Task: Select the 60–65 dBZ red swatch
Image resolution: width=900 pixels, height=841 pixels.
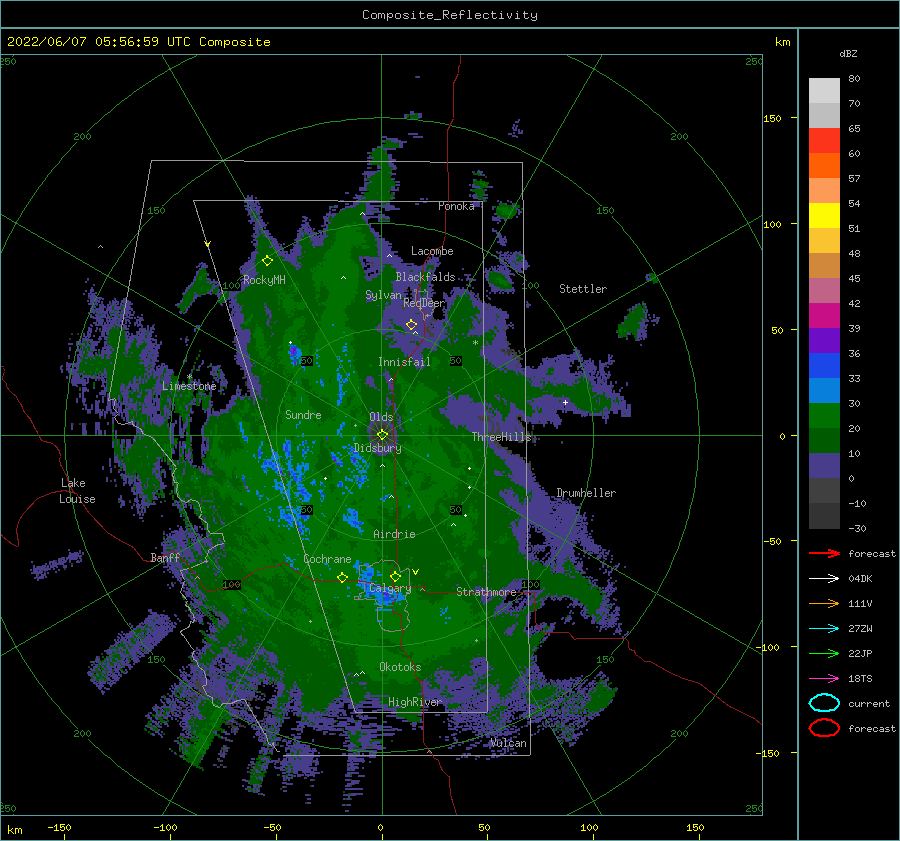Action: point(824,141)
